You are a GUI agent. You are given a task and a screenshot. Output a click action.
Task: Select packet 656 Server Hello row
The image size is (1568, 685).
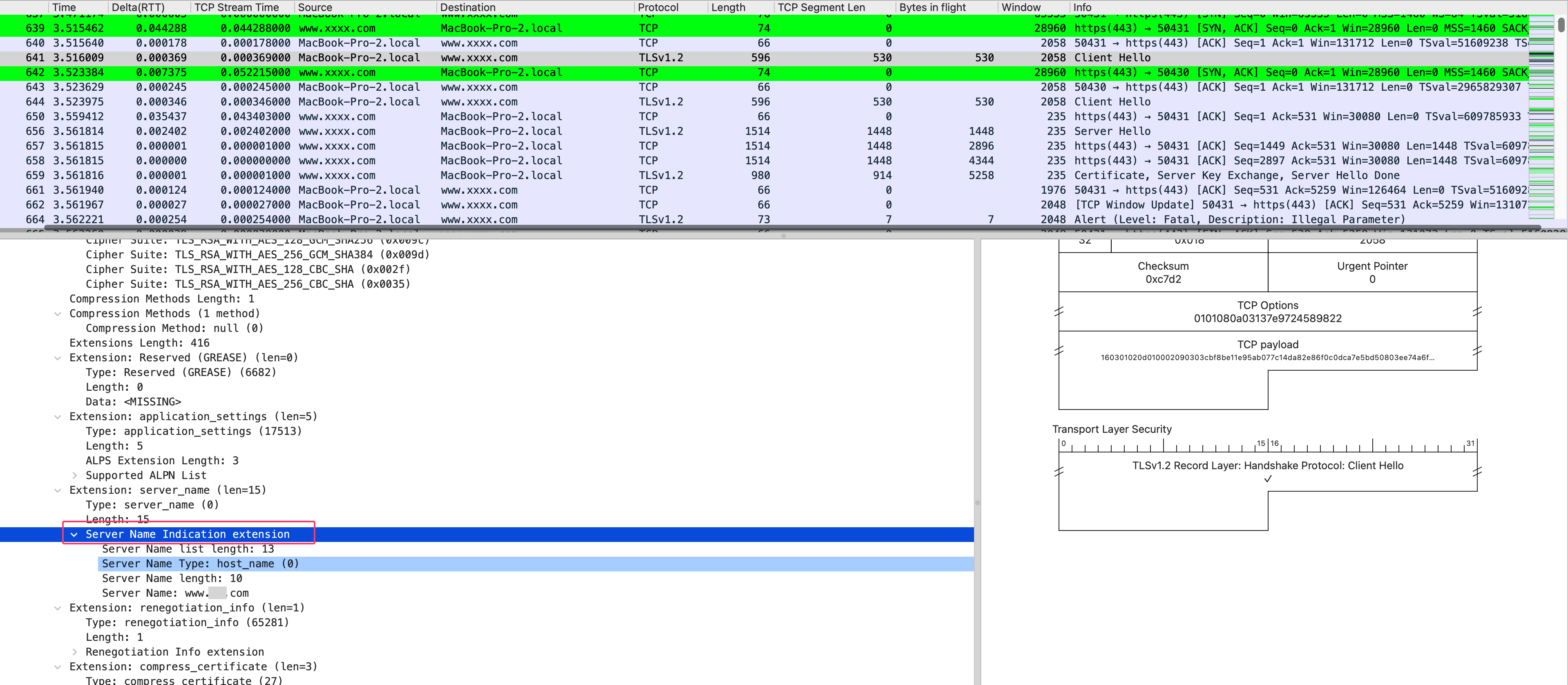coord(609,132)
